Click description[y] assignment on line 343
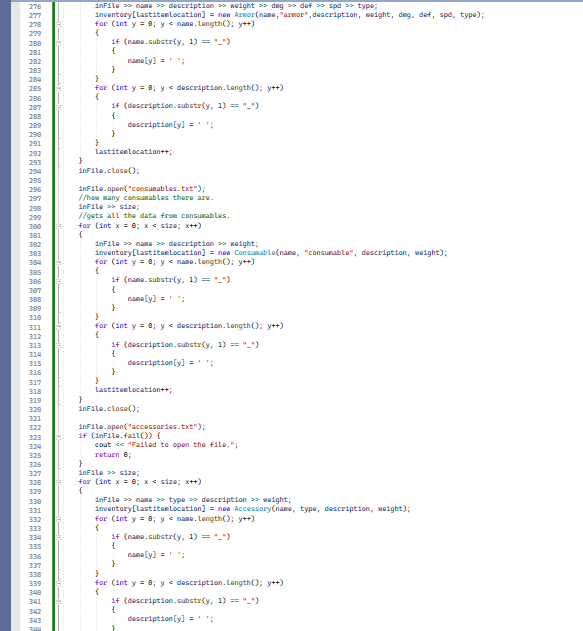The width and height of the screenshot is (583, 631). 171,619
